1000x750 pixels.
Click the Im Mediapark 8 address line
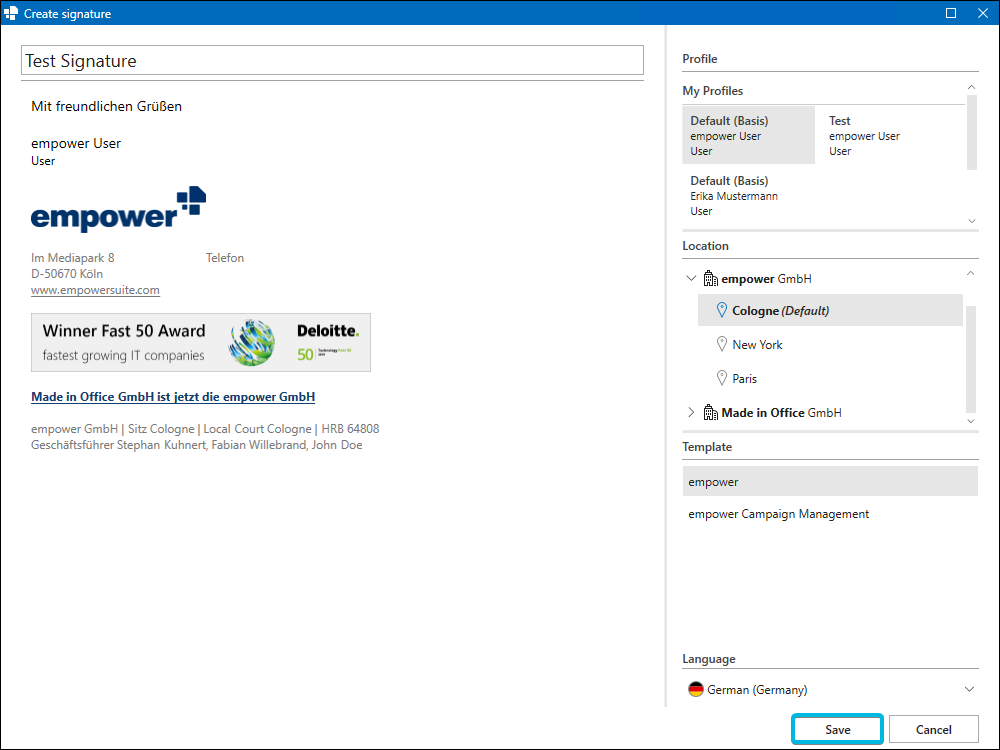(73, 258)
